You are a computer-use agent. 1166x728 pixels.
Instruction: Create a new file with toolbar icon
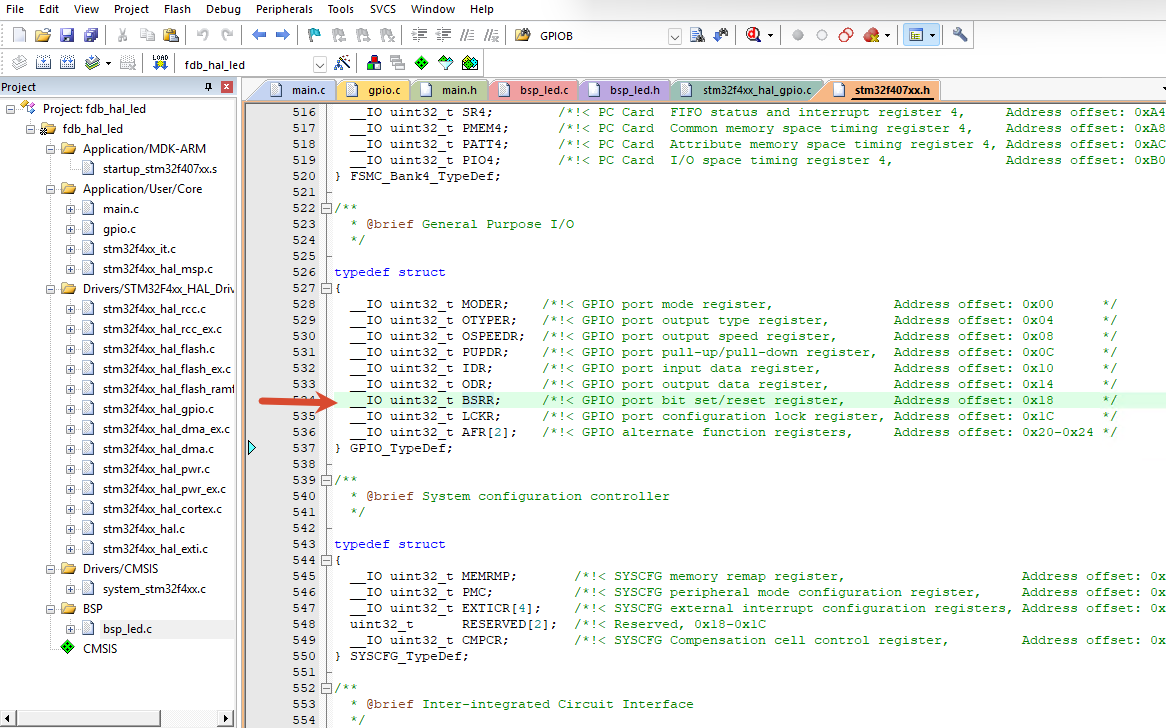19,35
